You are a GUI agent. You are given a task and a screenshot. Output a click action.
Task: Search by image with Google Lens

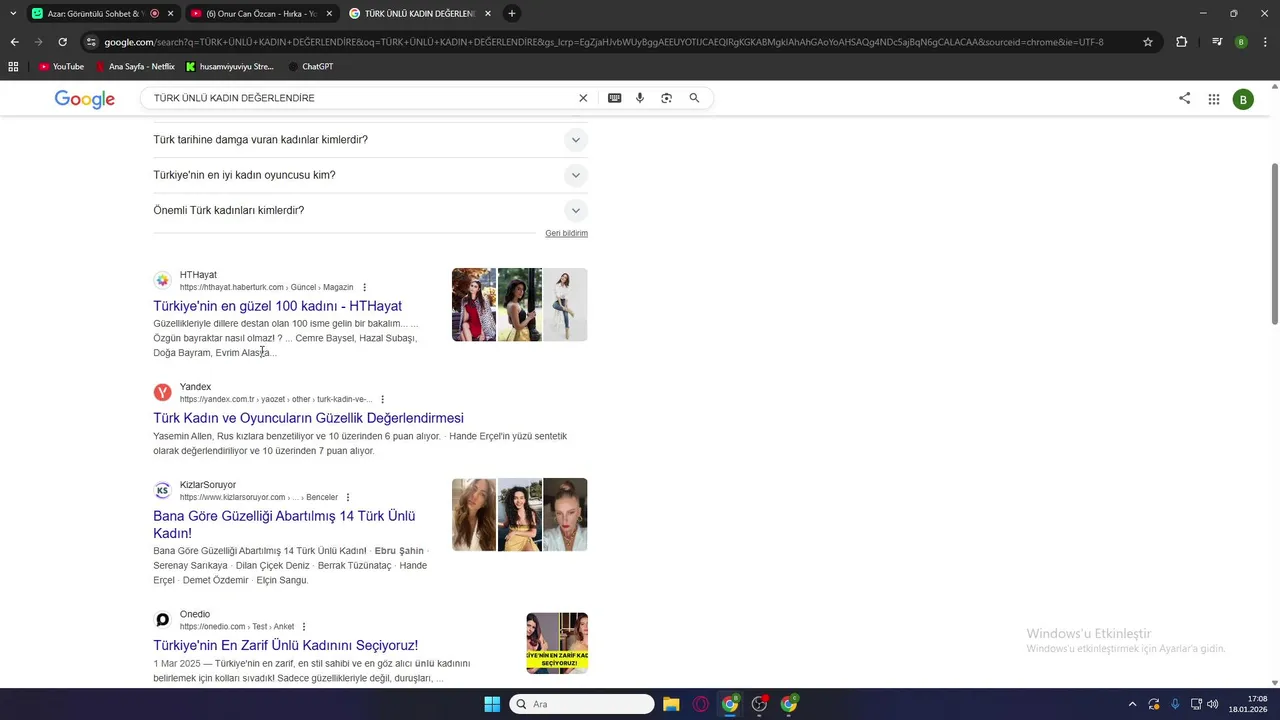pos(667,98)
